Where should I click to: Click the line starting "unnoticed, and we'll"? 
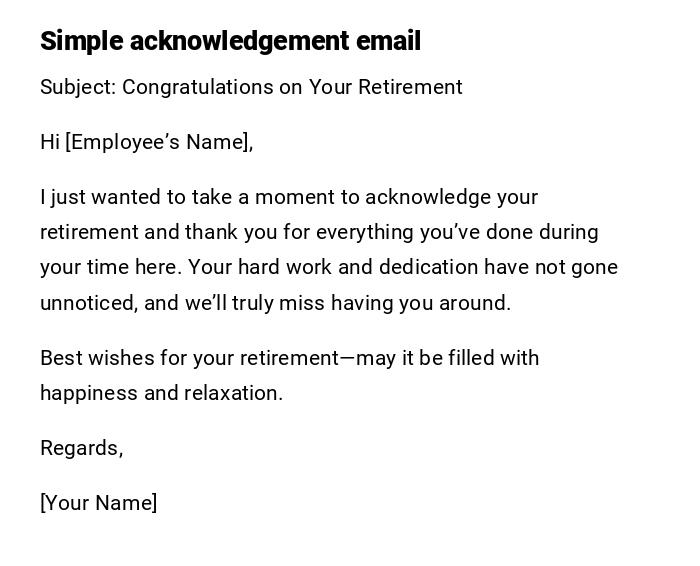[x=275, y=303]
